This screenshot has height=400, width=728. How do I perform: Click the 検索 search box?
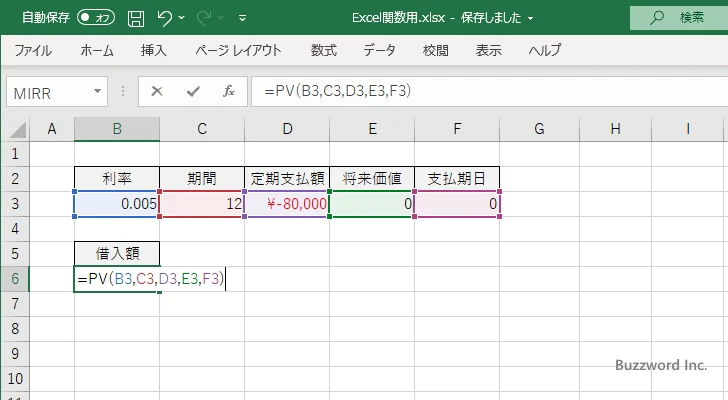[679, 18]
